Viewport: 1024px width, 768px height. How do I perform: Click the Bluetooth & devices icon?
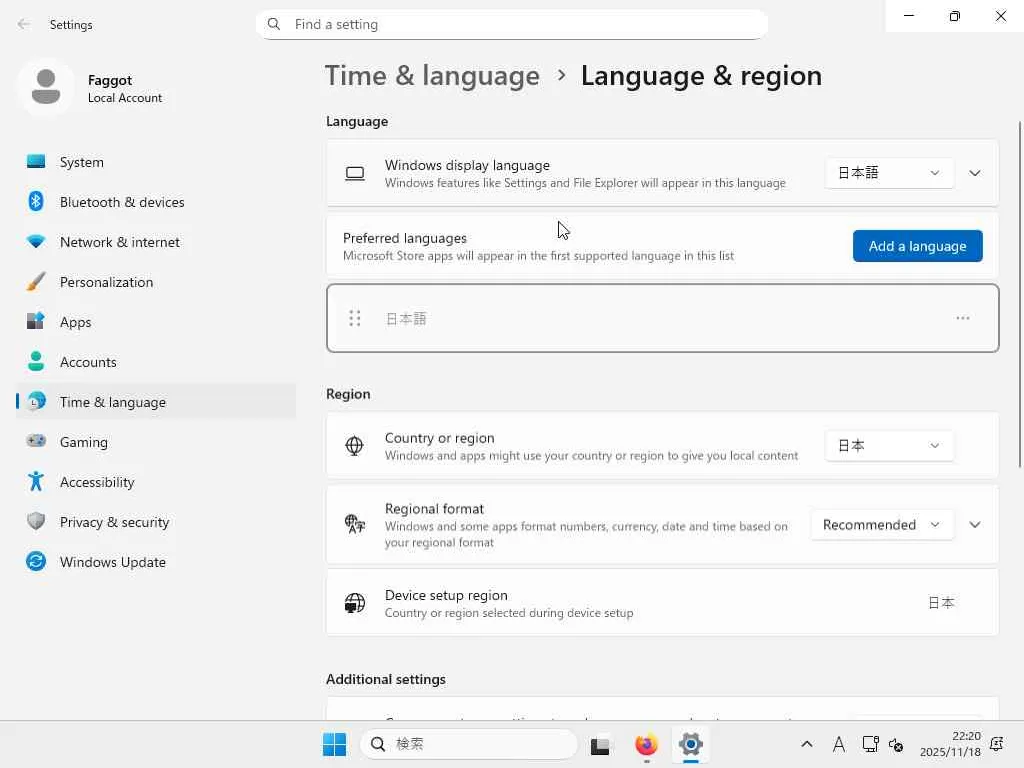(x=36, y=202)
